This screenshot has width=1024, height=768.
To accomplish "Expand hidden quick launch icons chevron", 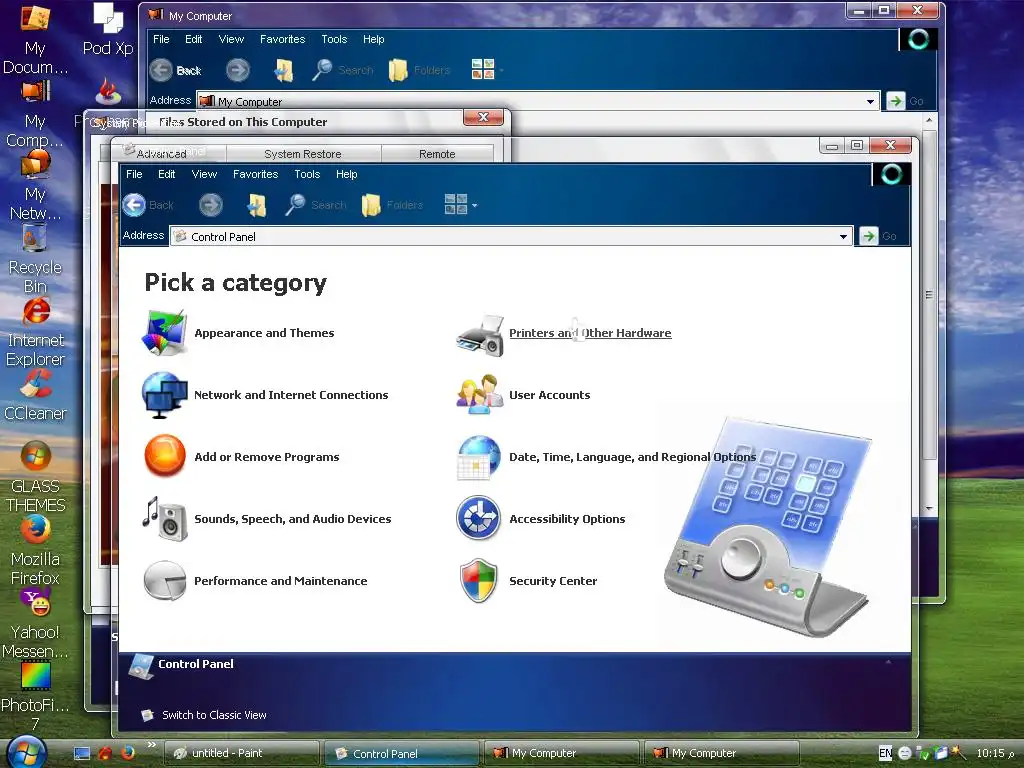I will [152, 744].
